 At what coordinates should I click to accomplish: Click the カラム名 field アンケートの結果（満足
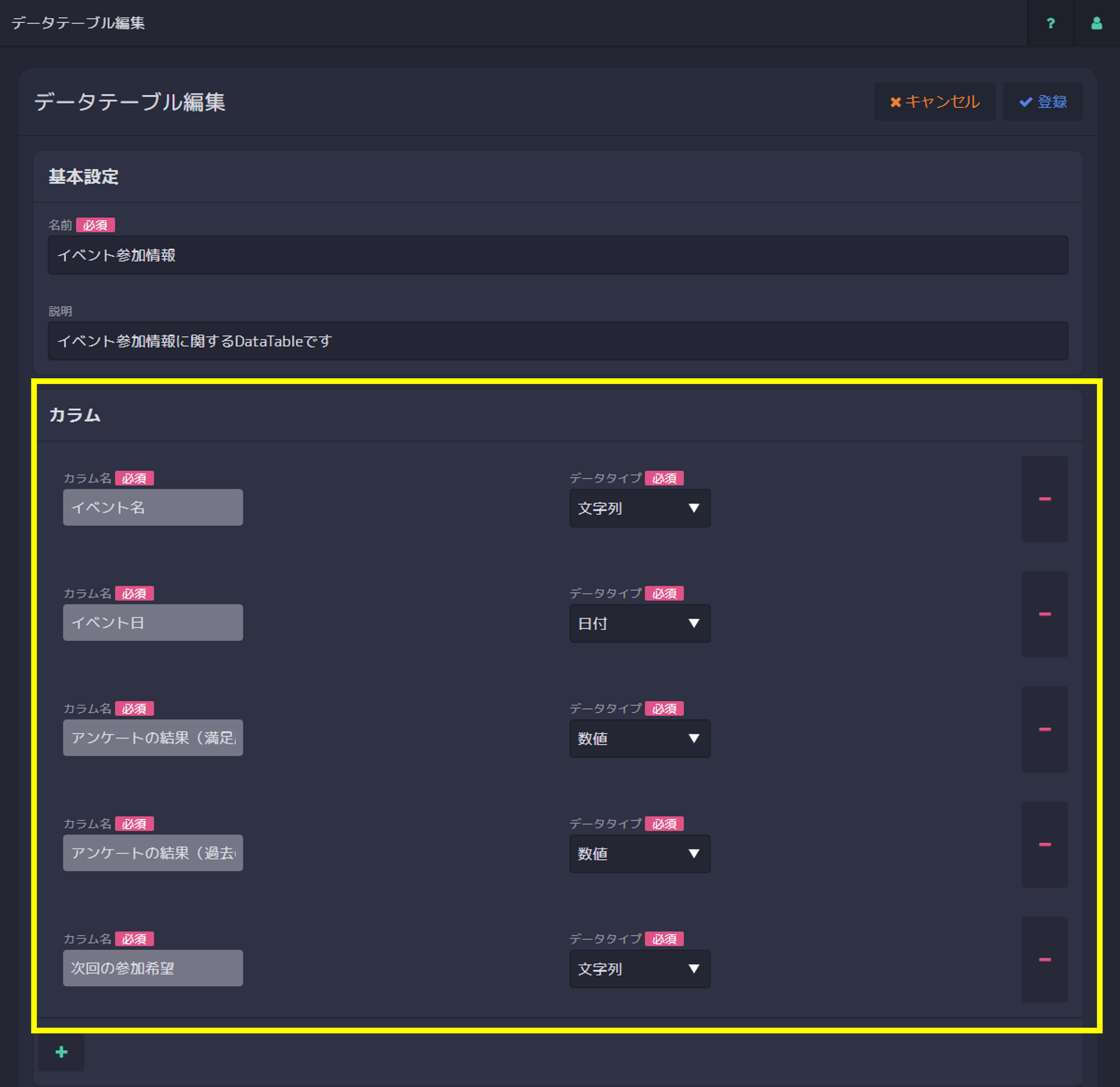[153, 738]
